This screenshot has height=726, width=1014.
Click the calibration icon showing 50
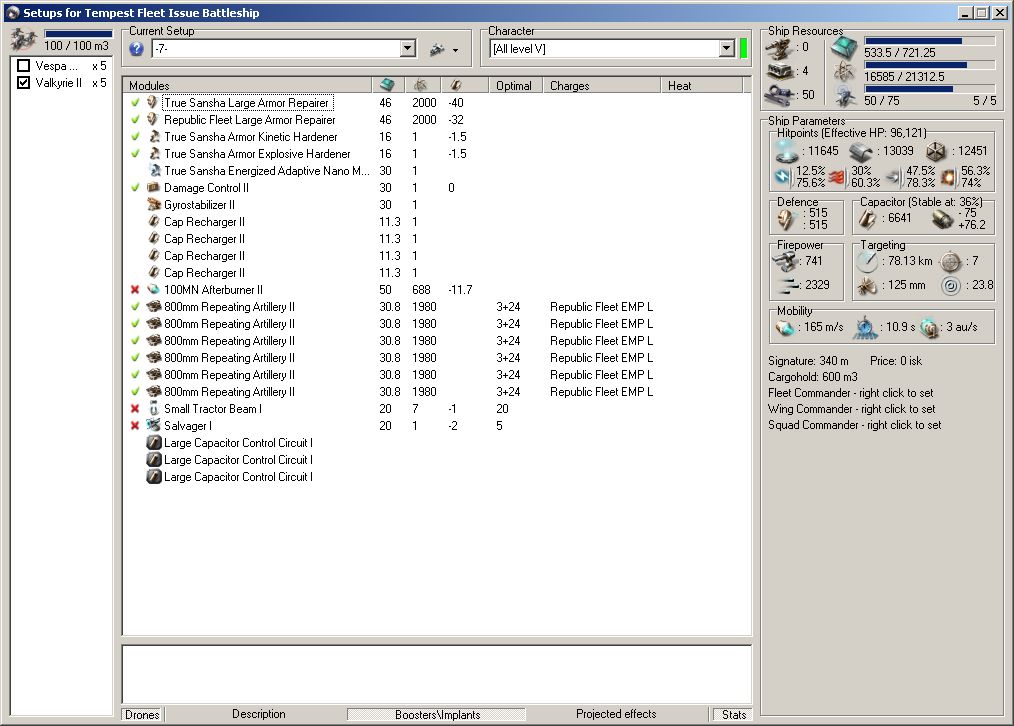point(781,96)
